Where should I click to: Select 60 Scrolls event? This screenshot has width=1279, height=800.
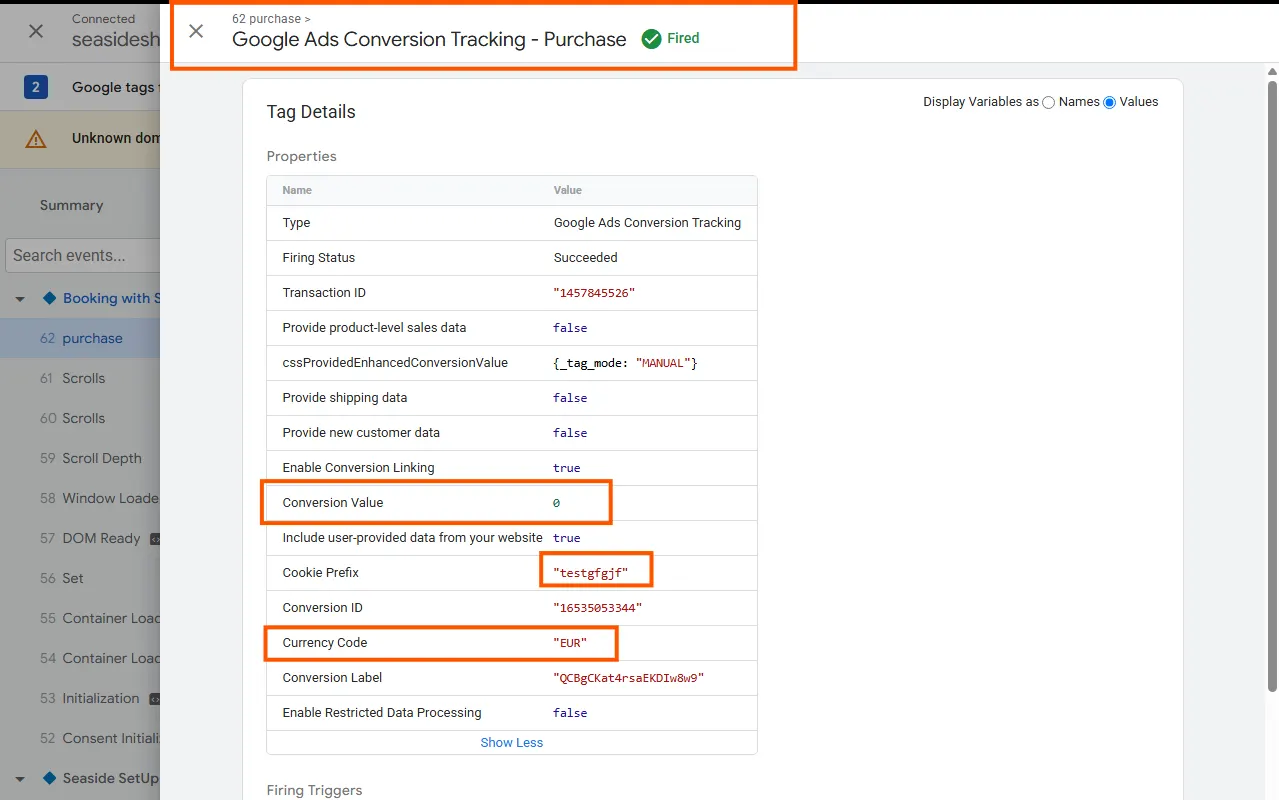coord(80,418)
